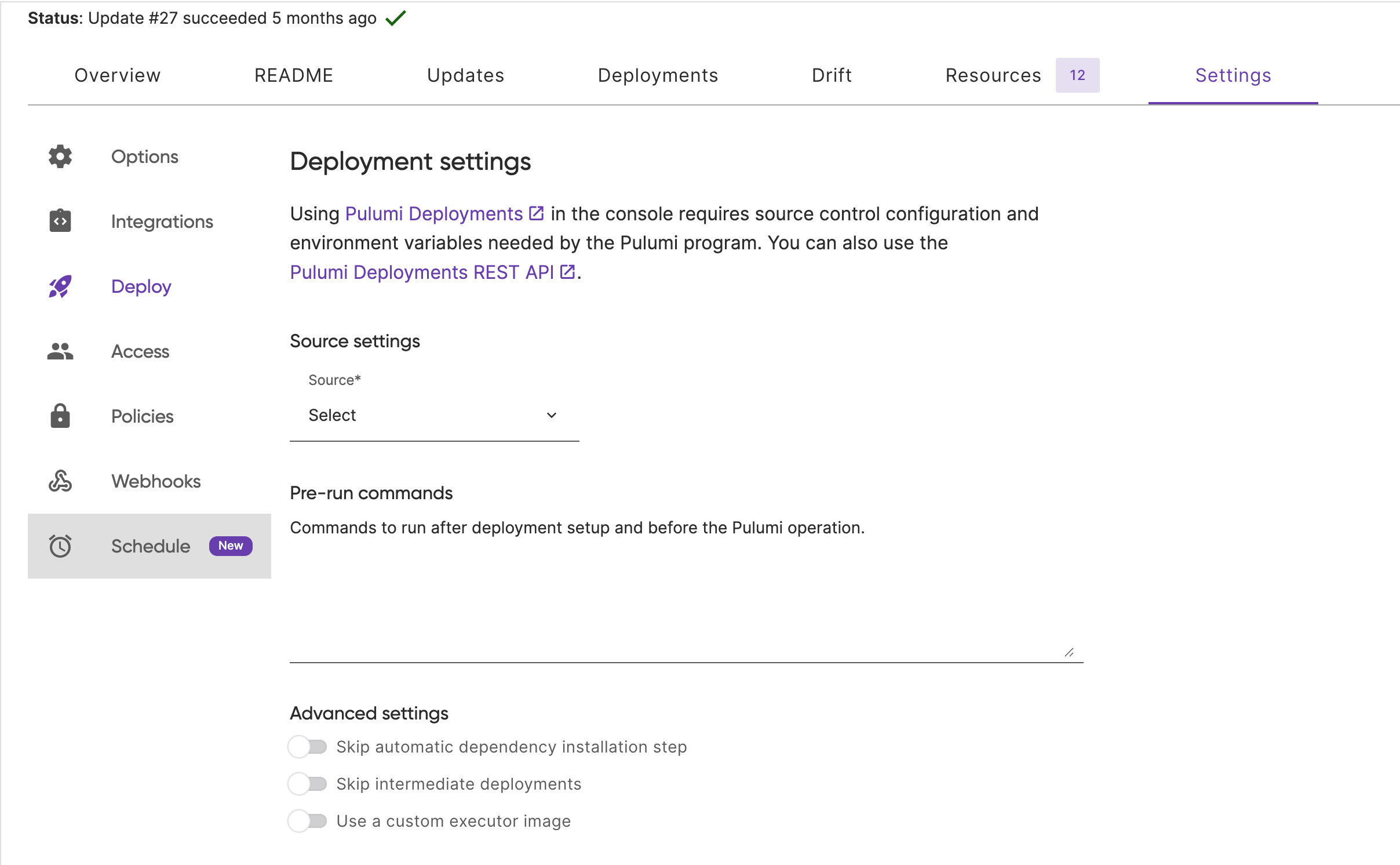Screen dimensions: 1400x865
Task: Switch to the Deployments tab
Action: point(658,75)
